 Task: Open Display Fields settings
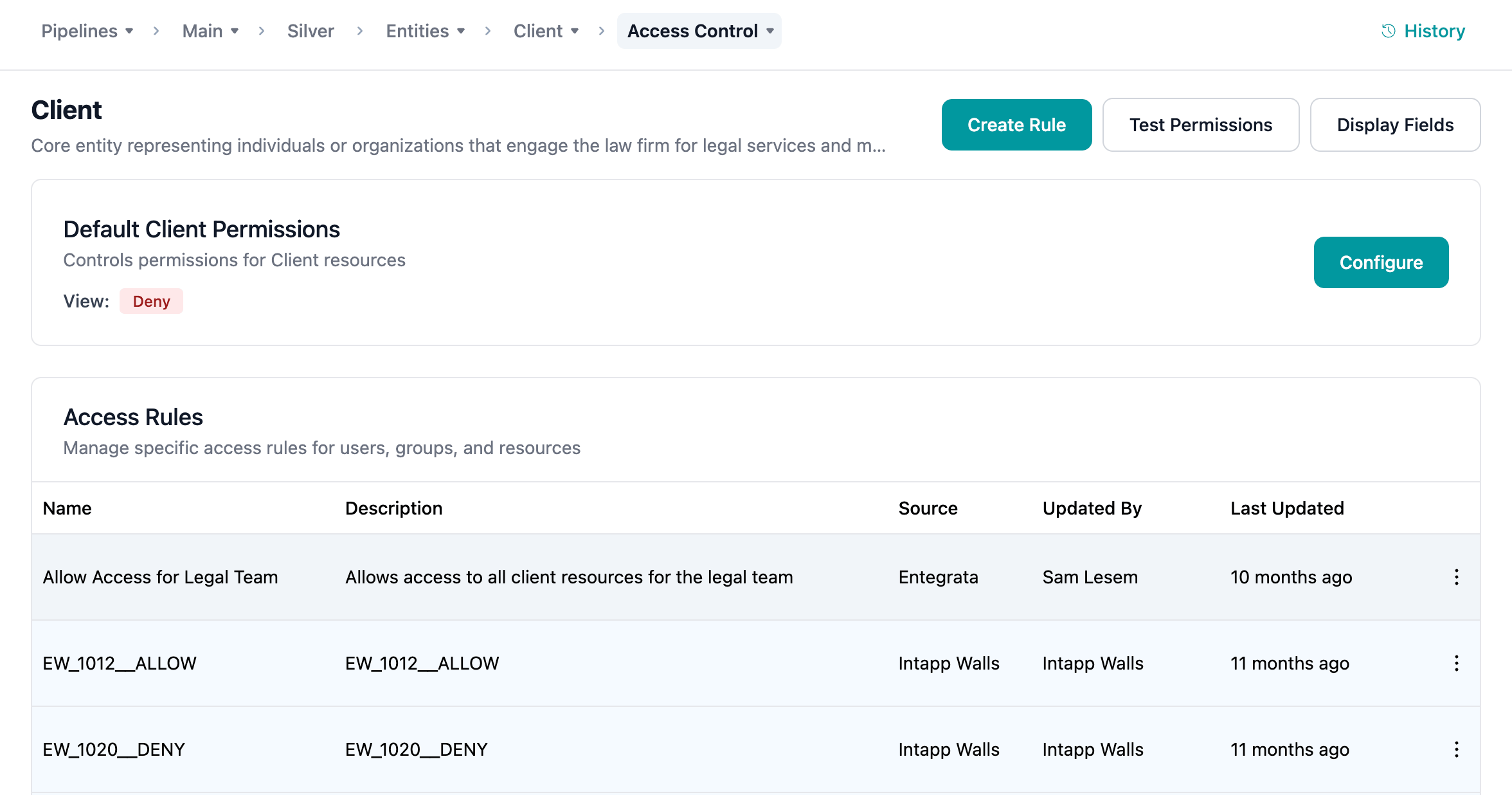pos(1395,125)
